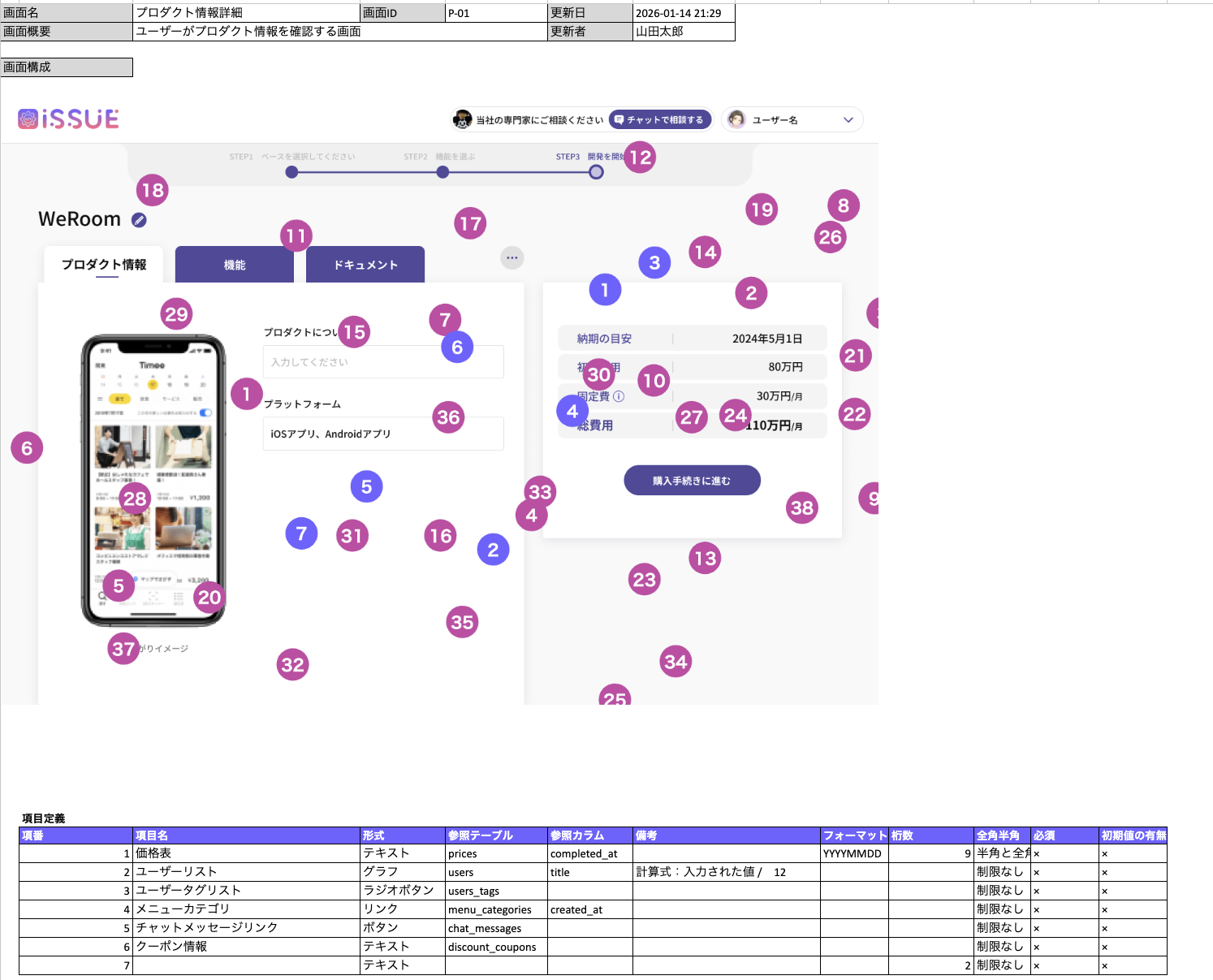
Task: Click the pink annotation badge numbered 18
Action: click(153, 190)
